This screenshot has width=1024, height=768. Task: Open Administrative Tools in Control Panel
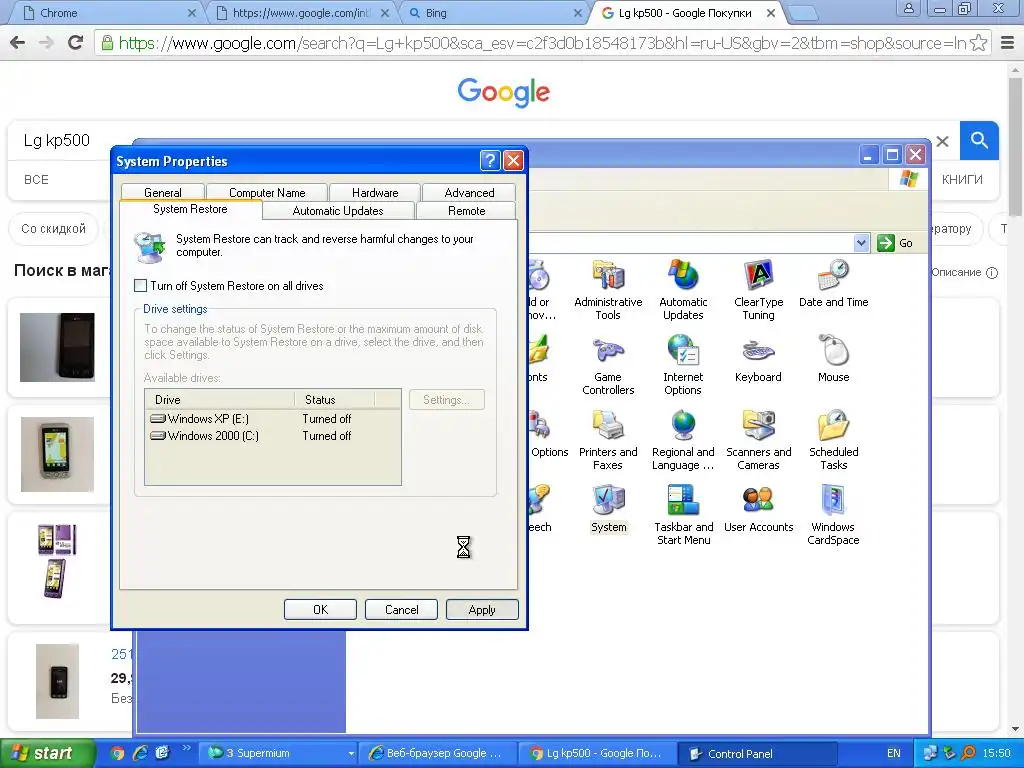(608, 289)
